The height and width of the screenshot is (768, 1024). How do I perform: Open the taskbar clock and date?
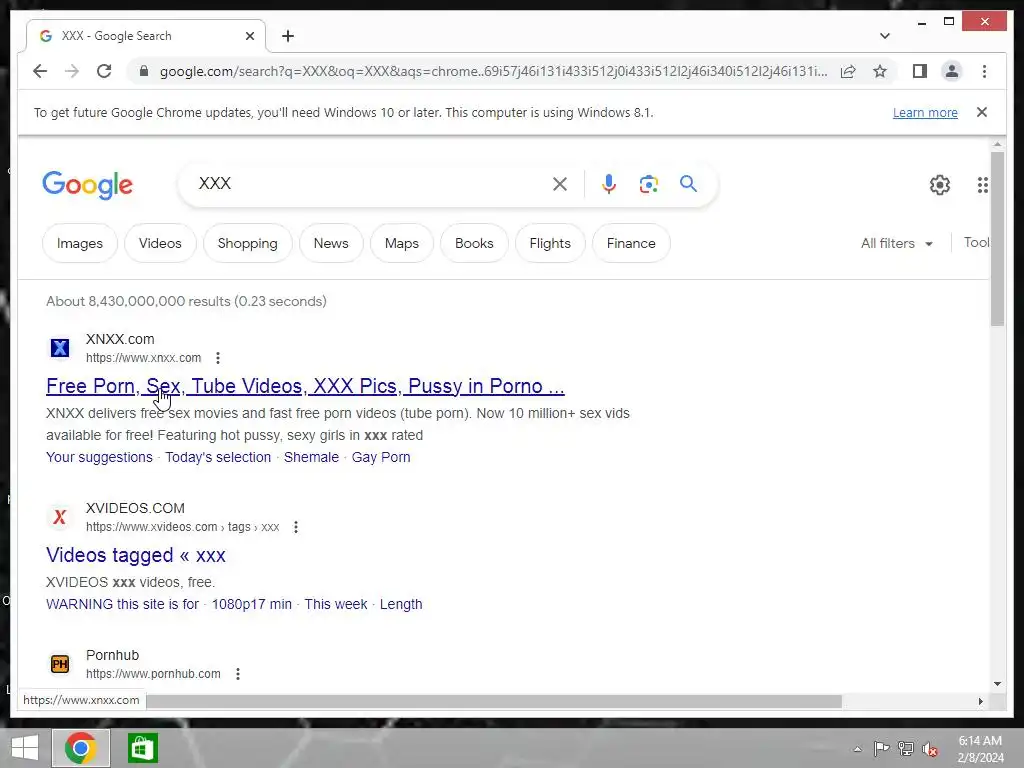pos(980,749)
